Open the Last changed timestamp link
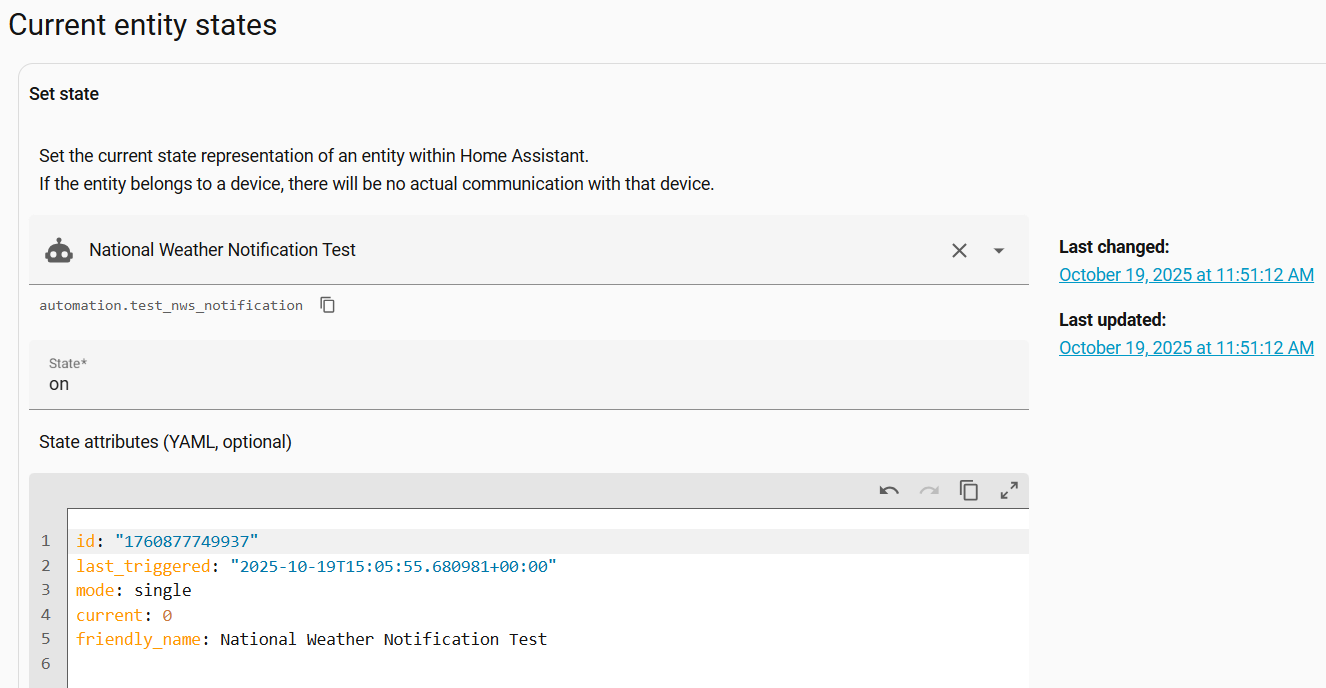Screen dimensions: 1326x688 (x=1186, y=275)
